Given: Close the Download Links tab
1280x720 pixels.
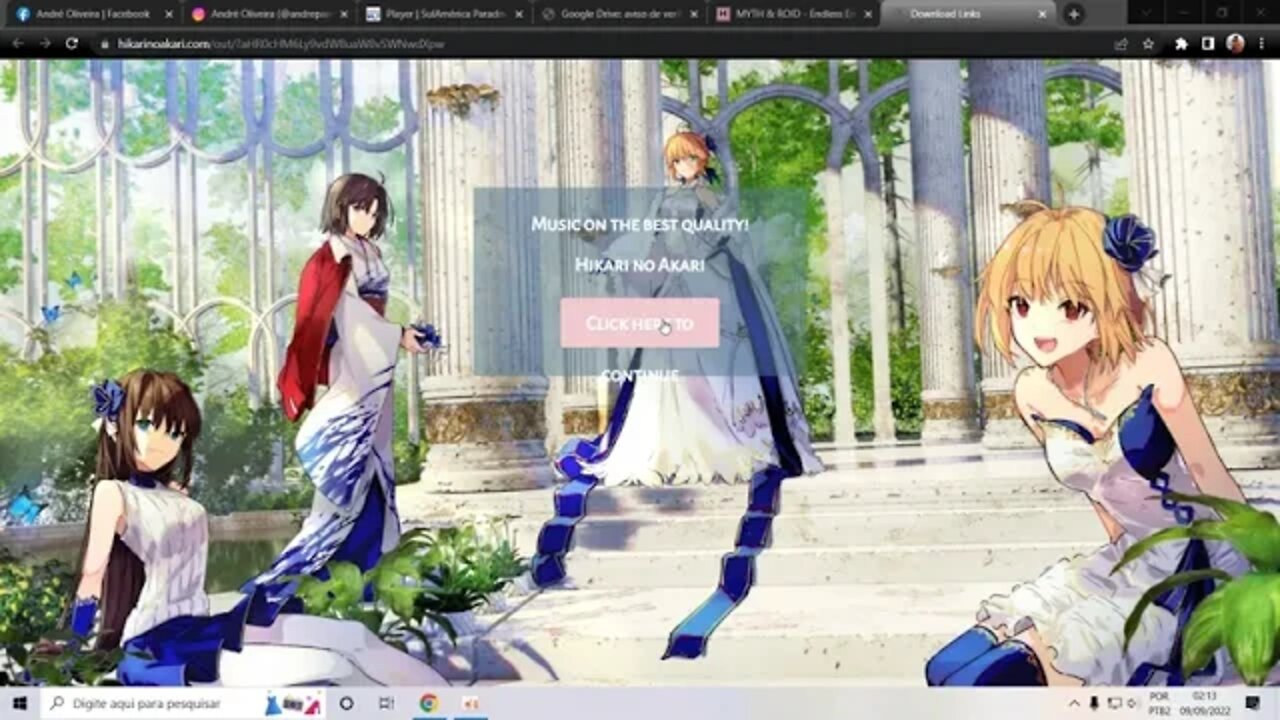Looking at the screenshot, I should [1043, 14].
